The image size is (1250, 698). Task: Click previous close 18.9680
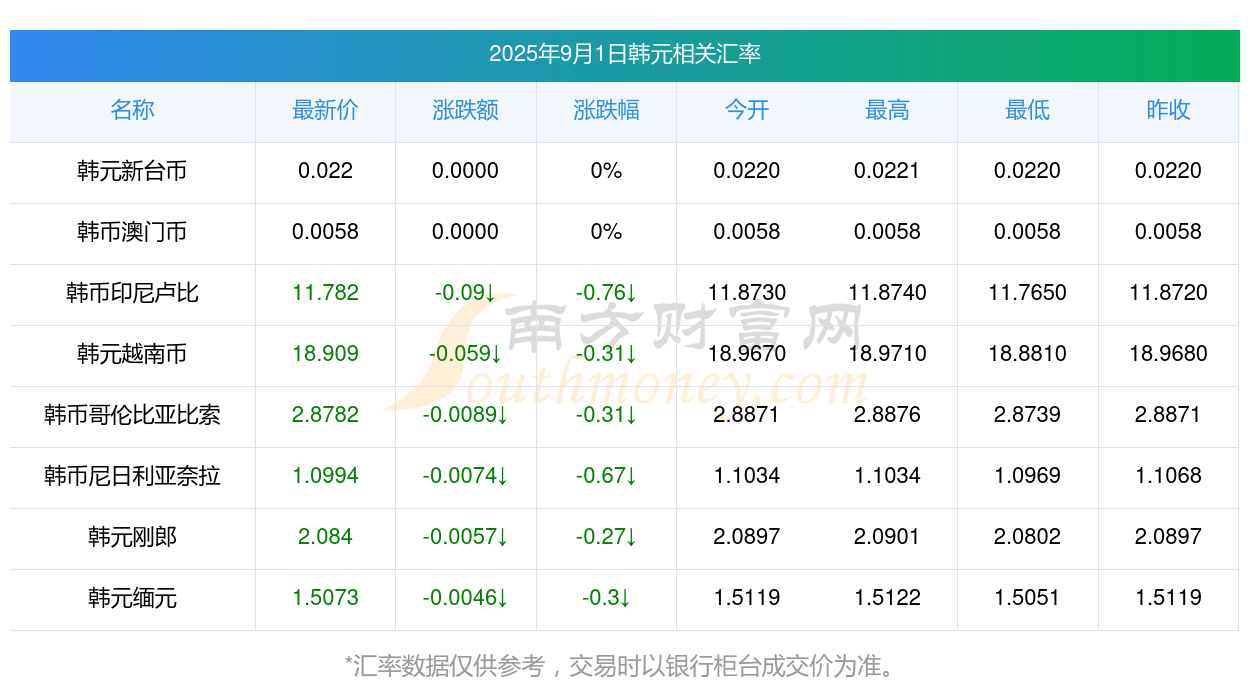coord(1168,354)
